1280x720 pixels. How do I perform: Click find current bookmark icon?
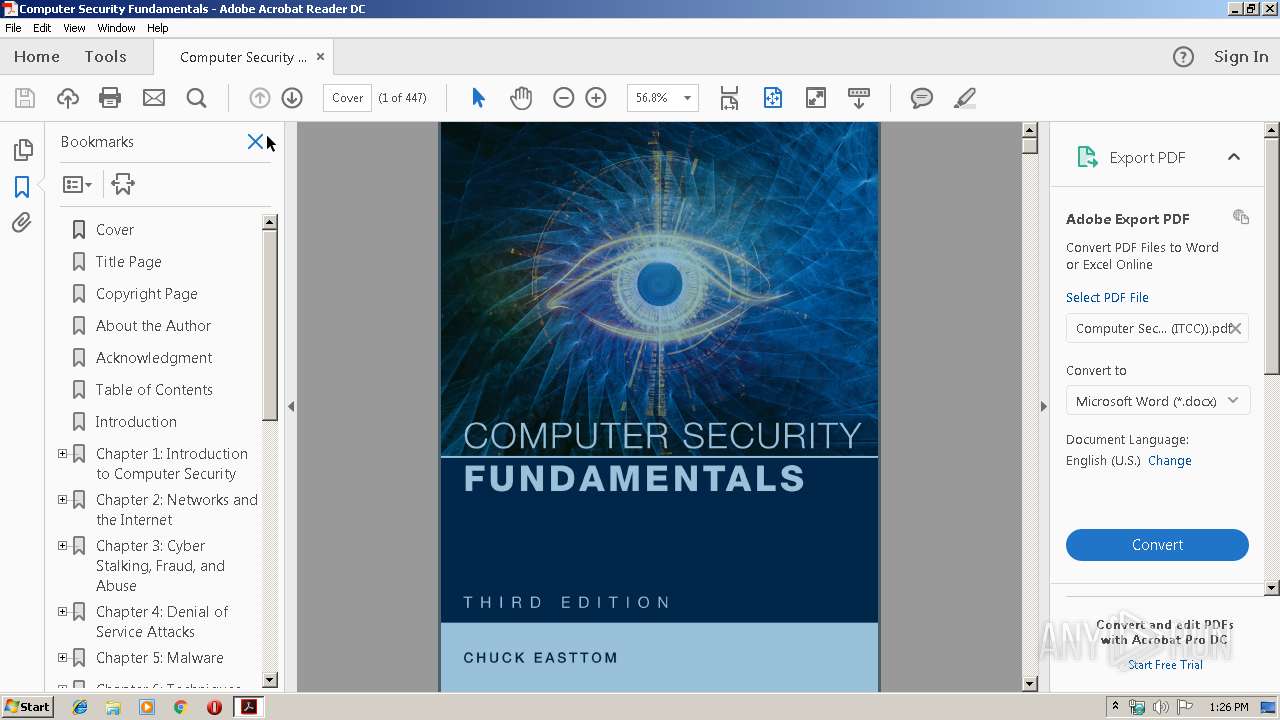tap(123, 184)
